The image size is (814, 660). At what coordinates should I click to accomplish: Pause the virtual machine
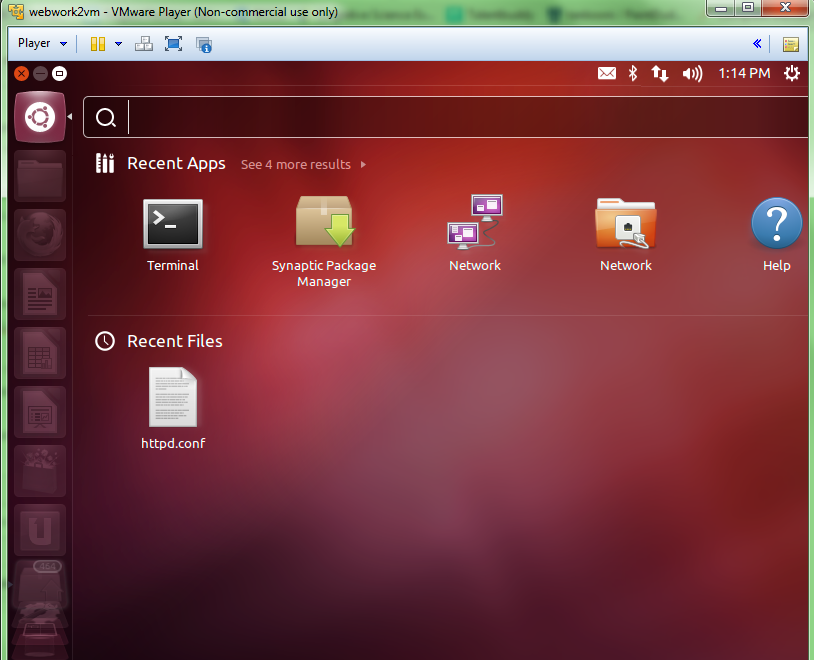[x=98, y=44]
